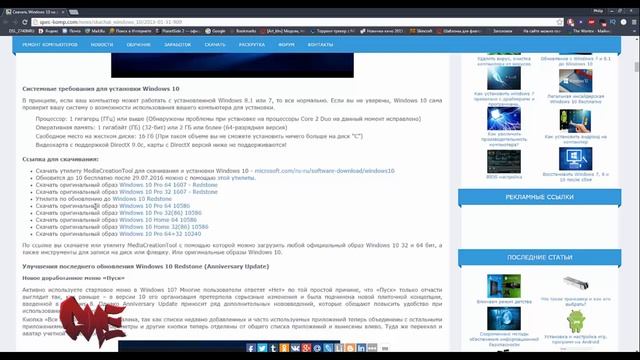Open the 'Раскрутка' menu item
Screen dimensions: 640x360
coord(252,44)
